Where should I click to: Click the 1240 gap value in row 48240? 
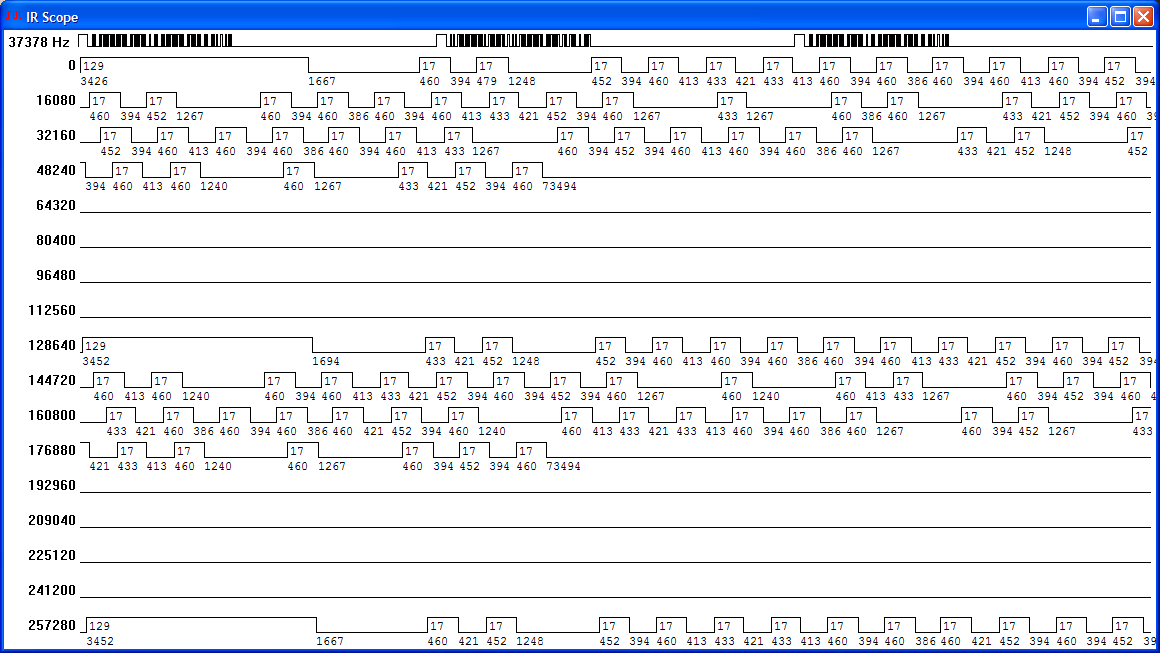tap(214, 186)
